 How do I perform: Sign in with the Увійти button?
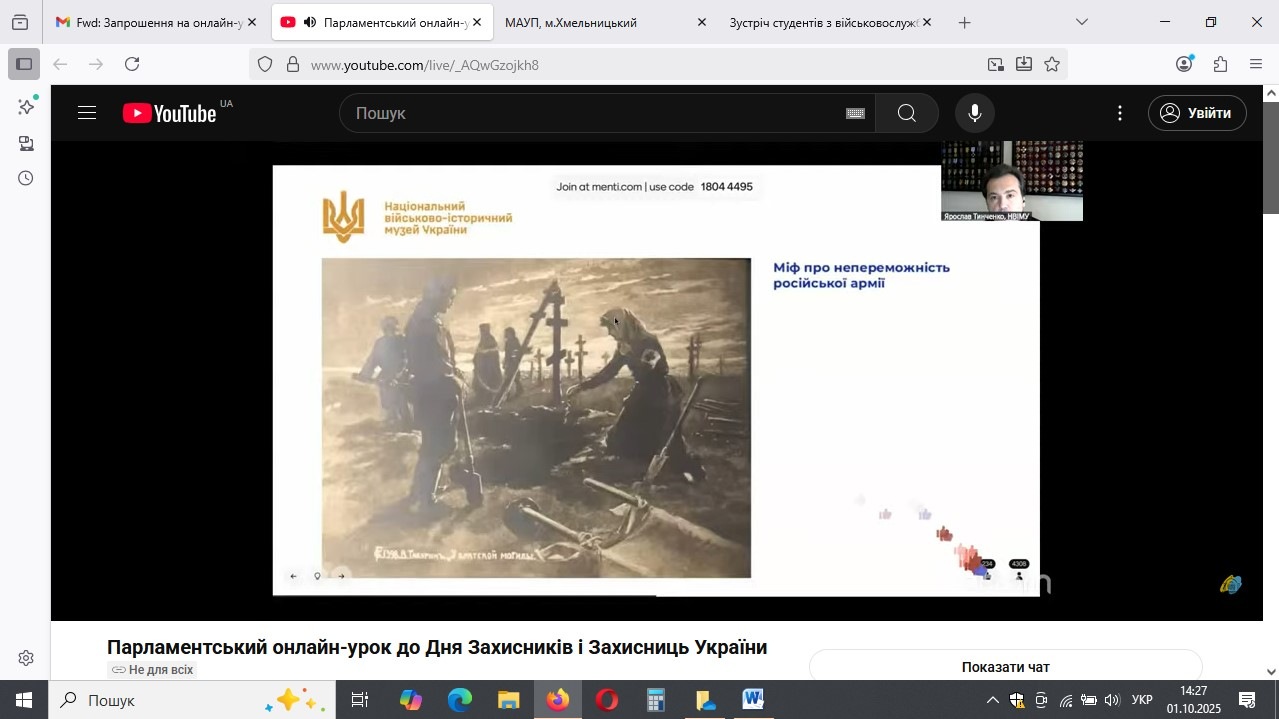pos(1197,113)
